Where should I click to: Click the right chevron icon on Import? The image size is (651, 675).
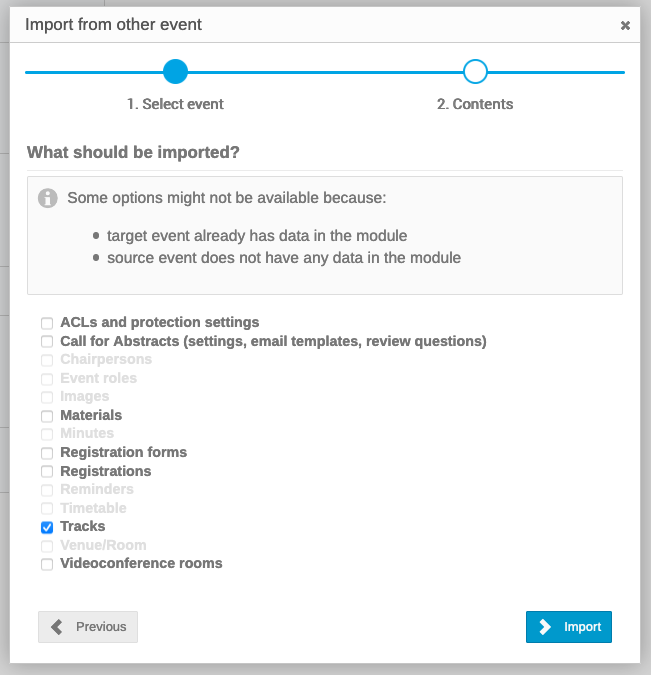(x=545, y=627)
